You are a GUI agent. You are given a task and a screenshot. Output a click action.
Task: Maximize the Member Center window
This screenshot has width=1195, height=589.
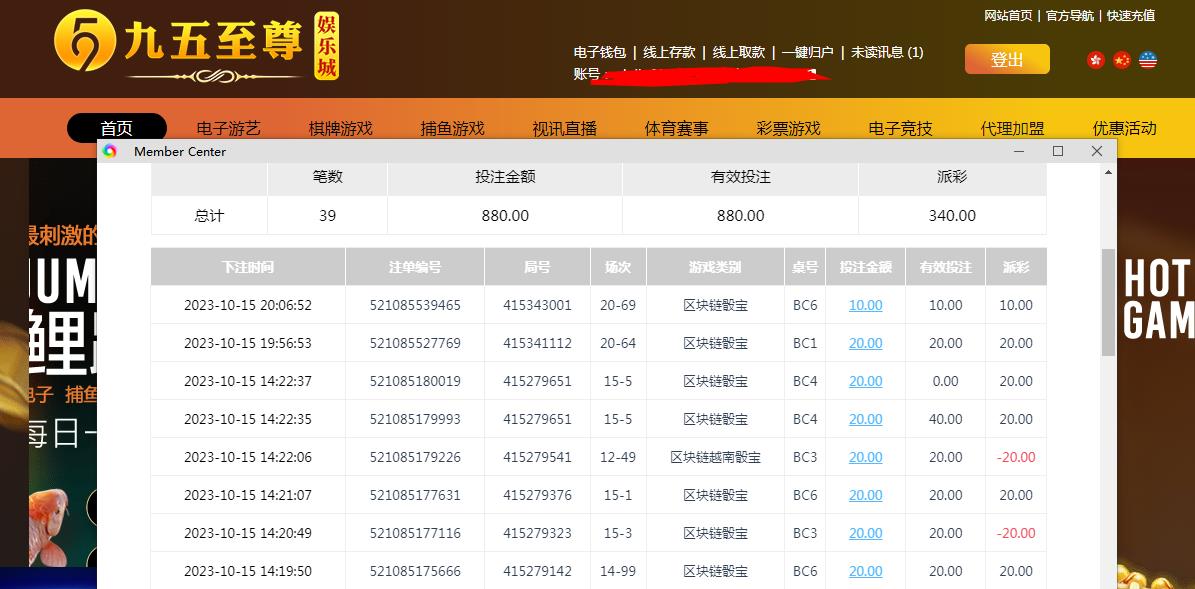pyautogui.click(x=1058, y=151)
